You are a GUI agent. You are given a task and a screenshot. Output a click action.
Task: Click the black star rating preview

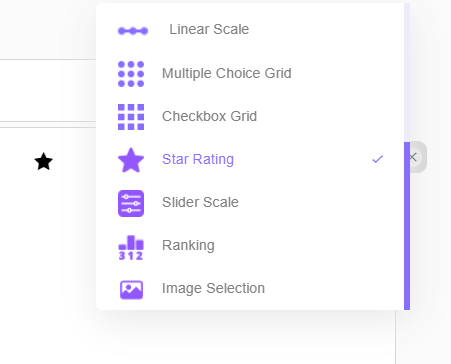click(44, 161)
